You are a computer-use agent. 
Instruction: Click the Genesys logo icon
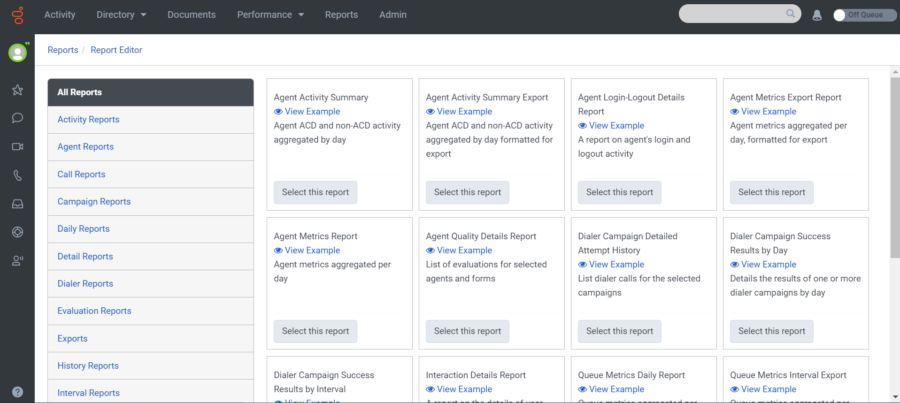tap(18, 14)
